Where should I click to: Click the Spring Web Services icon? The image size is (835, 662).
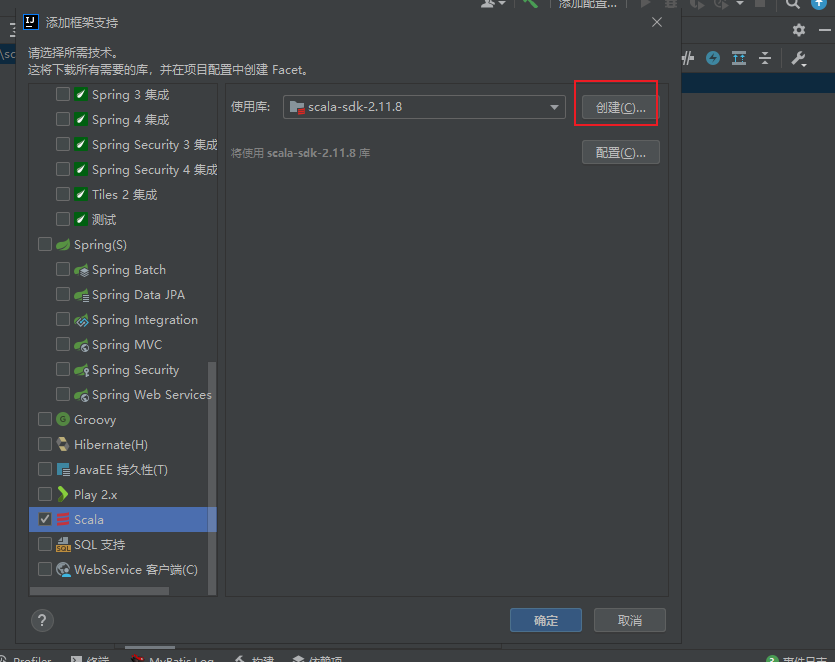click(x=81, y=395)
